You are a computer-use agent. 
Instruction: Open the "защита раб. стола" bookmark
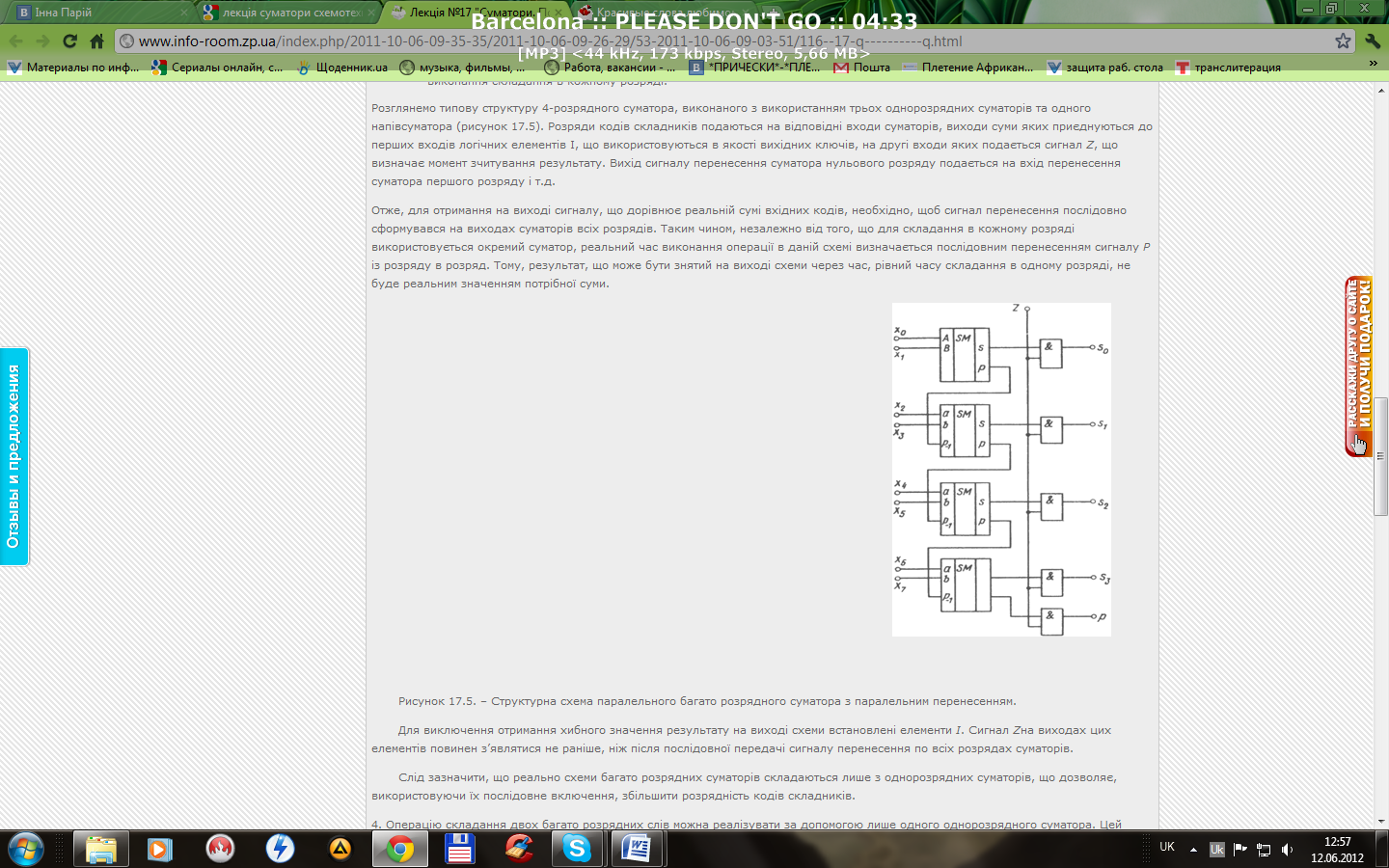(1105, 68)
